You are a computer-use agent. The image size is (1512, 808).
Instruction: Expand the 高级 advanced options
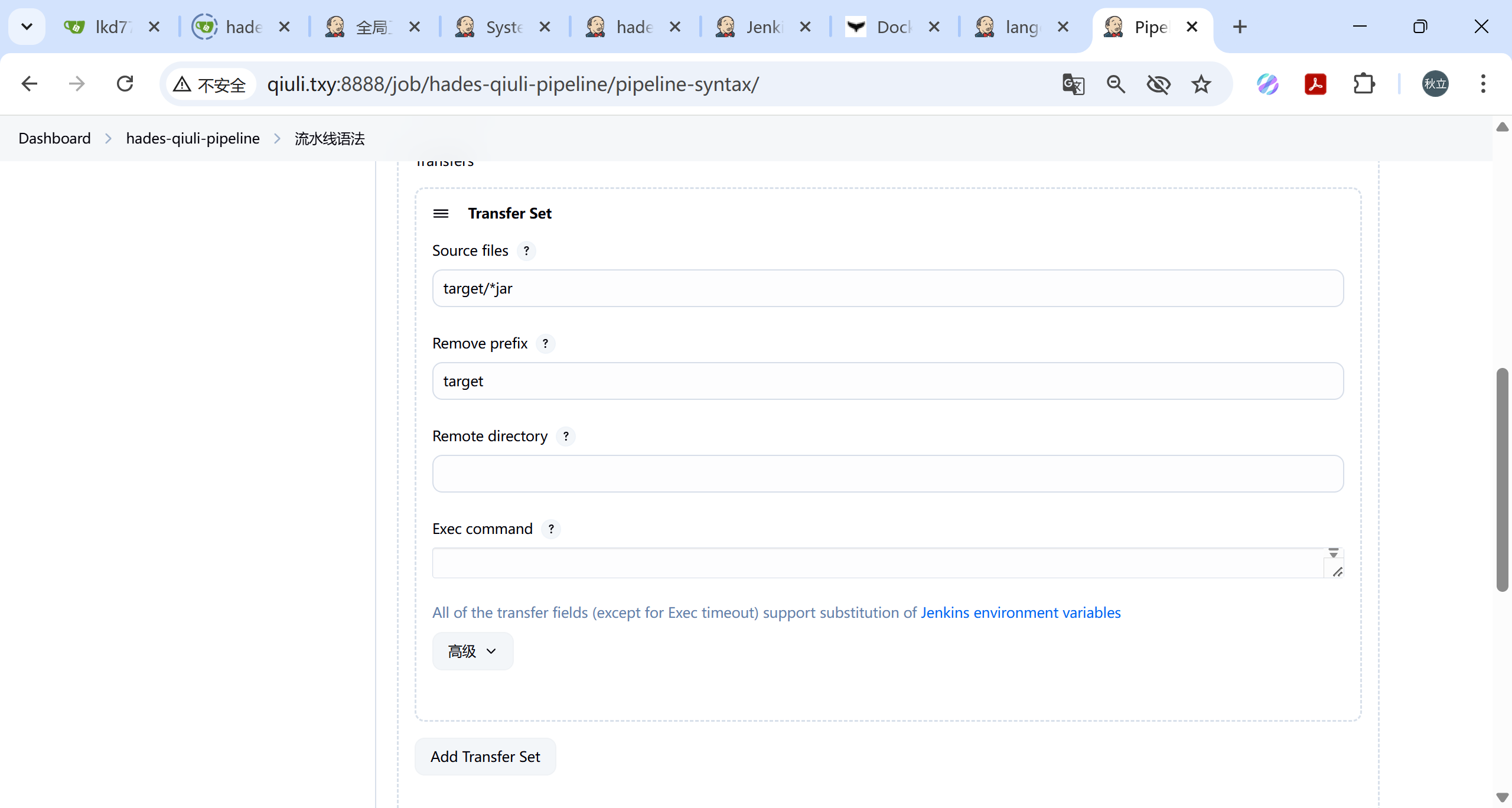click(472, 651)
